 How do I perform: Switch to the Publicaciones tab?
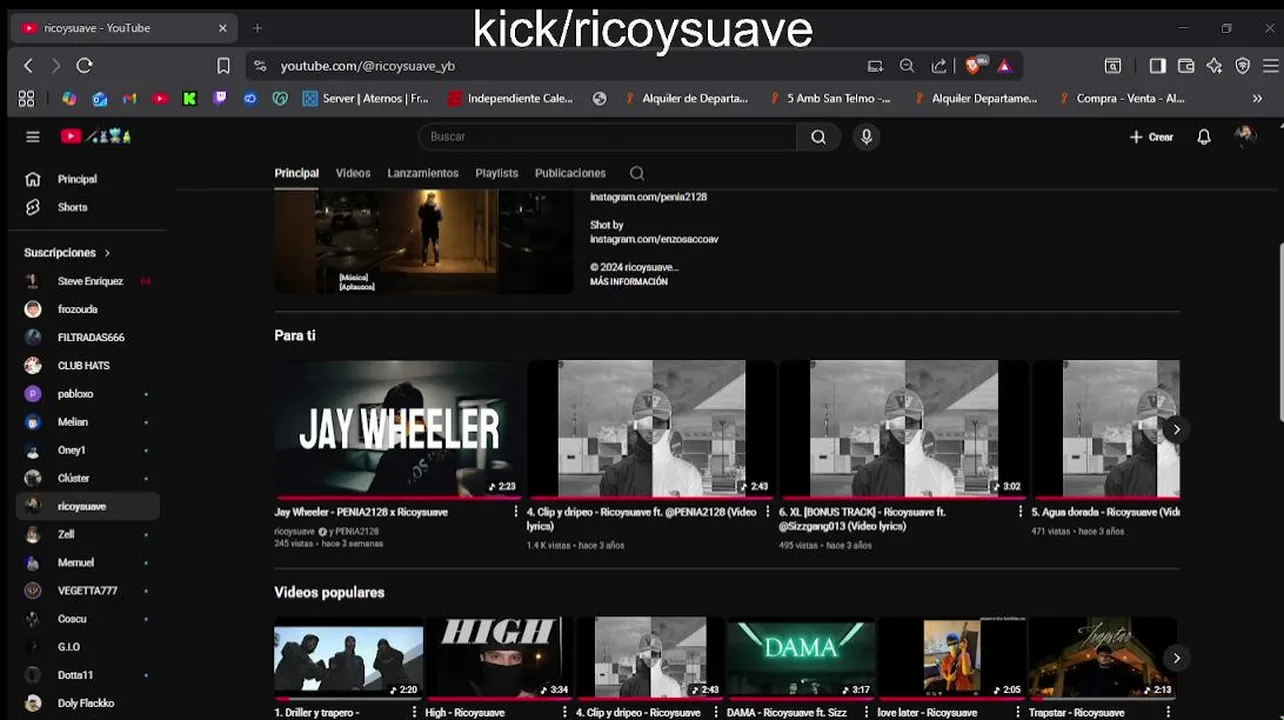(x=570, y=173)
